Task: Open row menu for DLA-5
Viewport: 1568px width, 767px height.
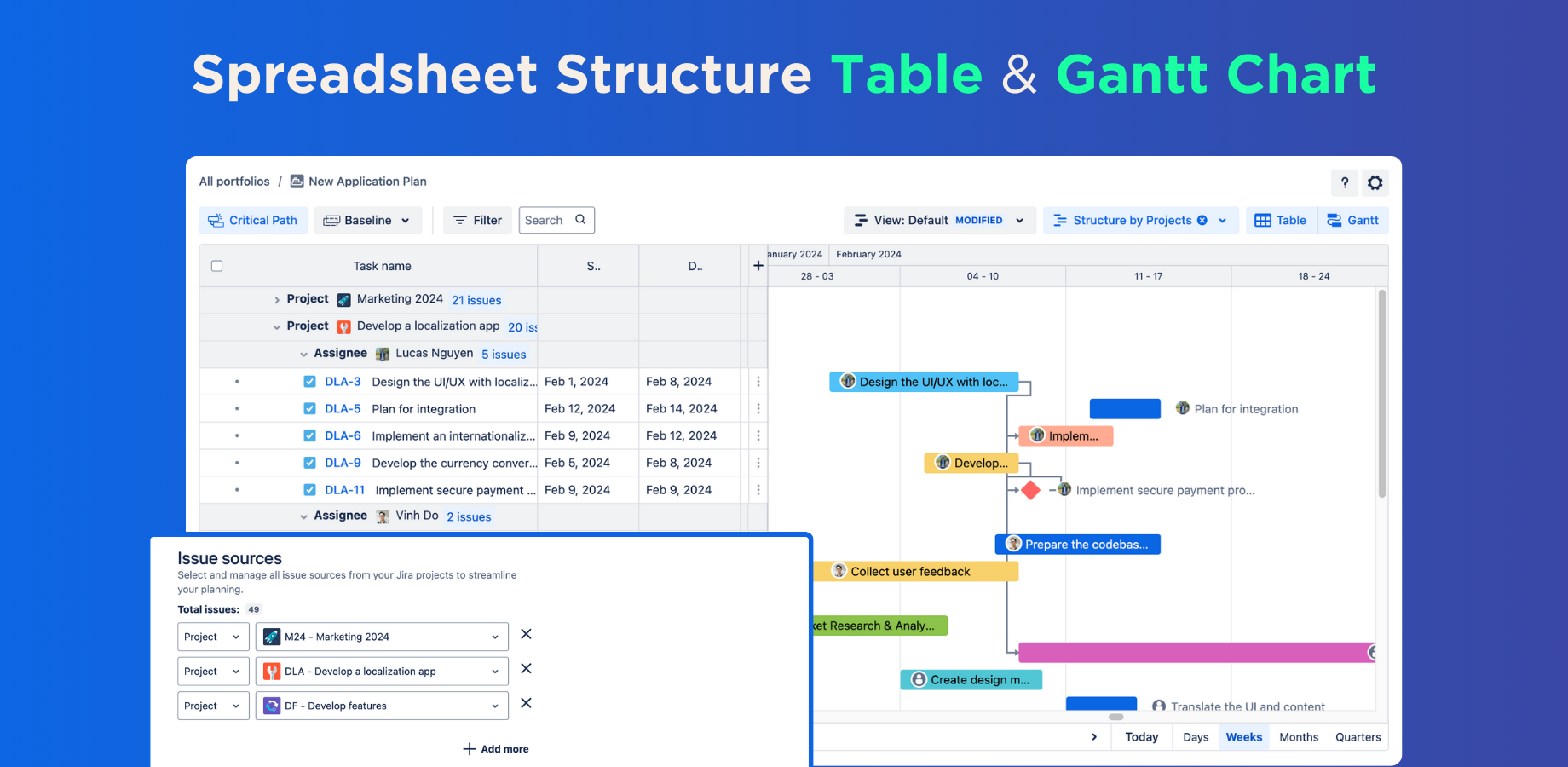Action: pos(758,409)
